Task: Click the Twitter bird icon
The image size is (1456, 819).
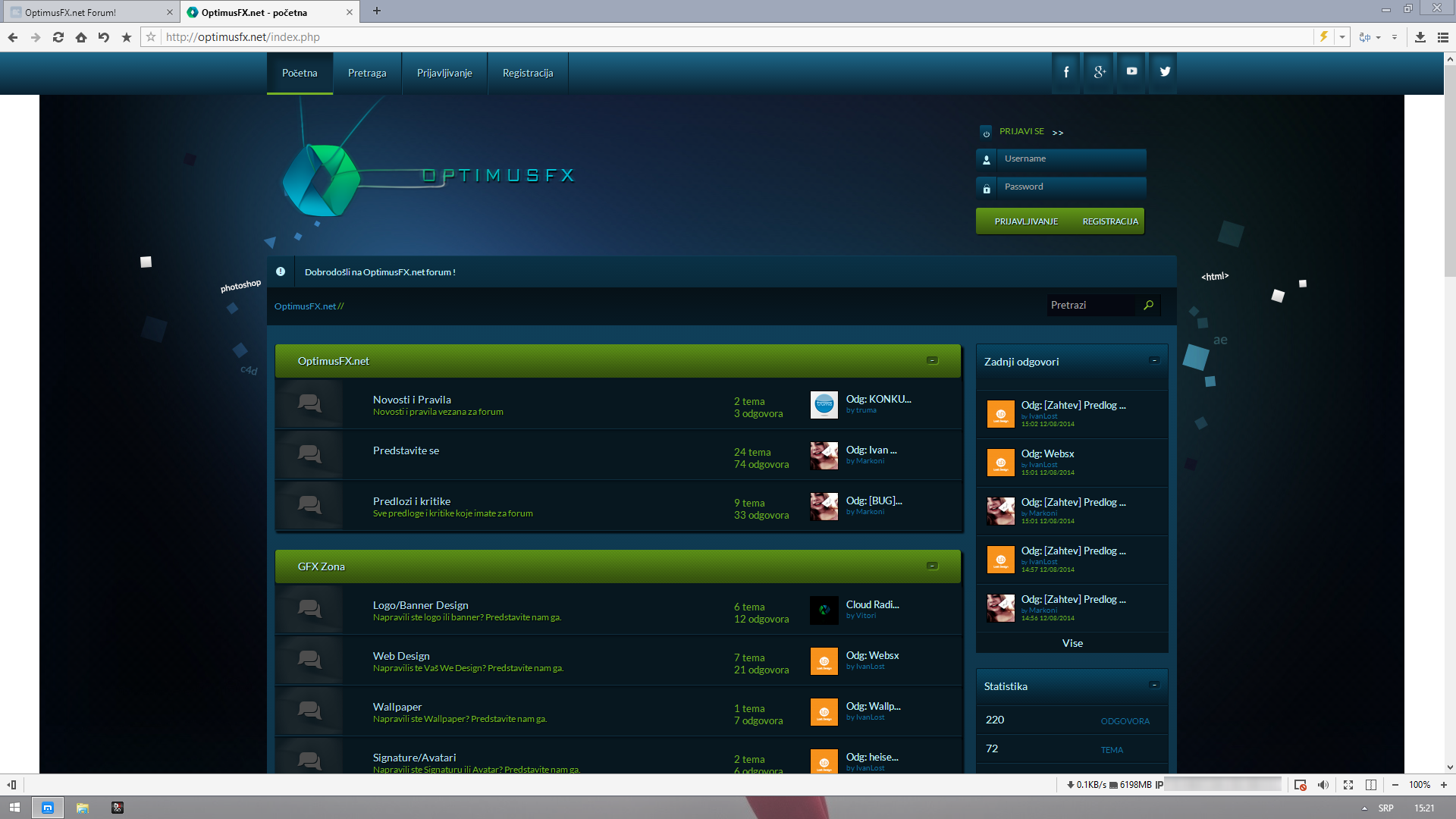Action: (x=1165, y=72)
